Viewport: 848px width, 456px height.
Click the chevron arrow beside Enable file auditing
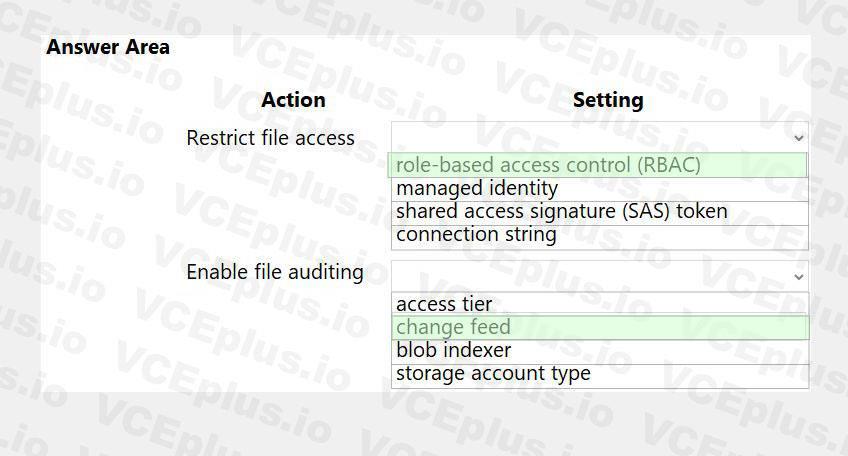(x=798, y=277)
